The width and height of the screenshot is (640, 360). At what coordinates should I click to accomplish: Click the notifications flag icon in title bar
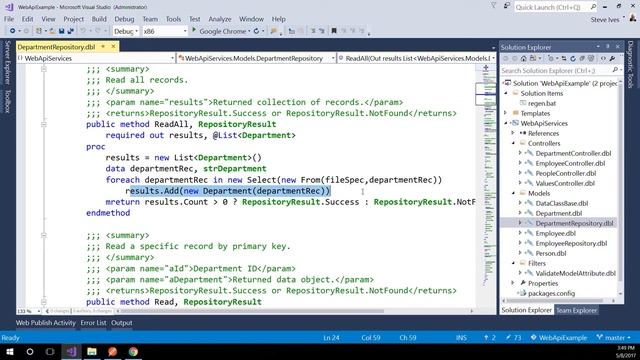(x=493, y=6)
